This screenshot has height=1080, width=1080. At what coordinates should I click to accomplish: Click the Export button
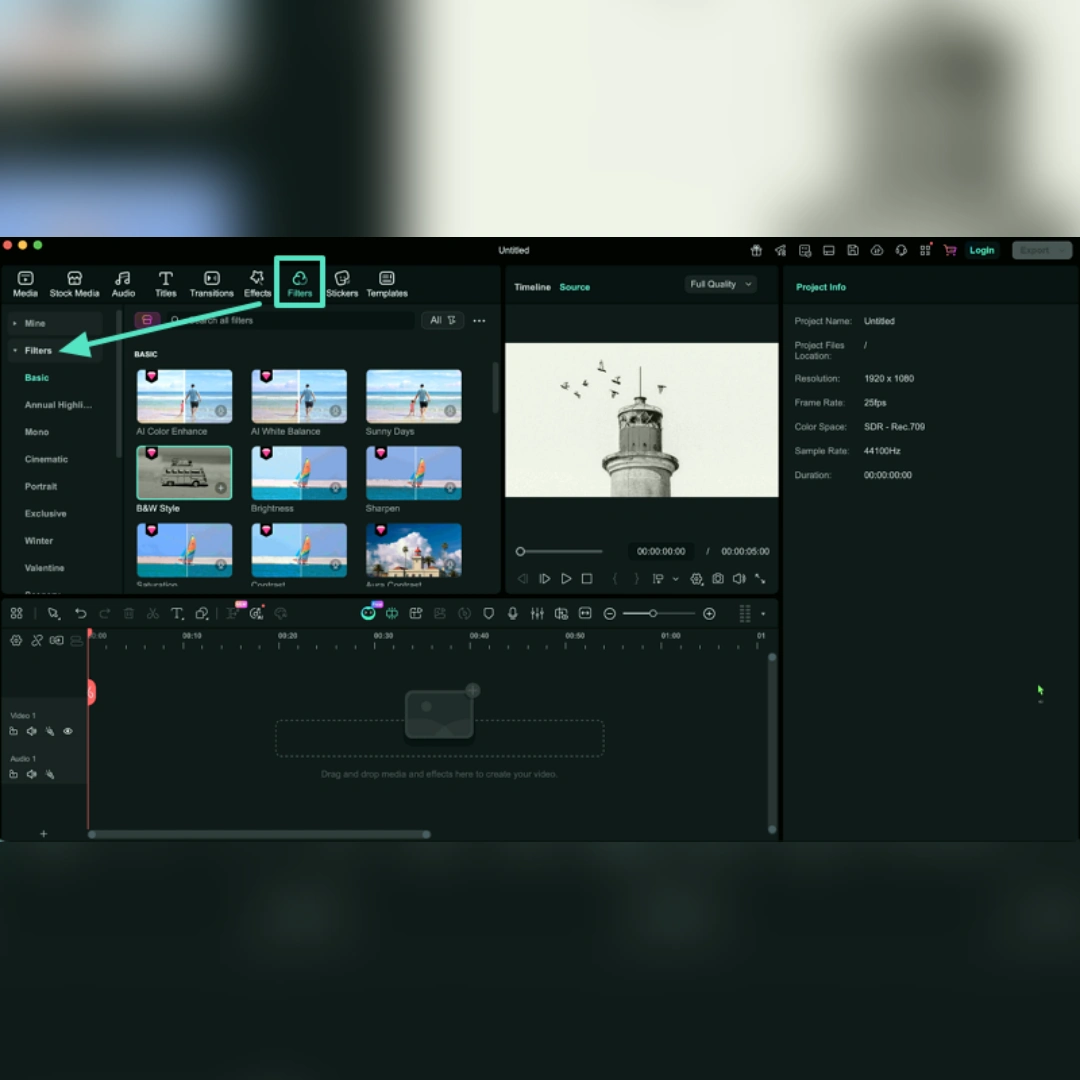1041,251
